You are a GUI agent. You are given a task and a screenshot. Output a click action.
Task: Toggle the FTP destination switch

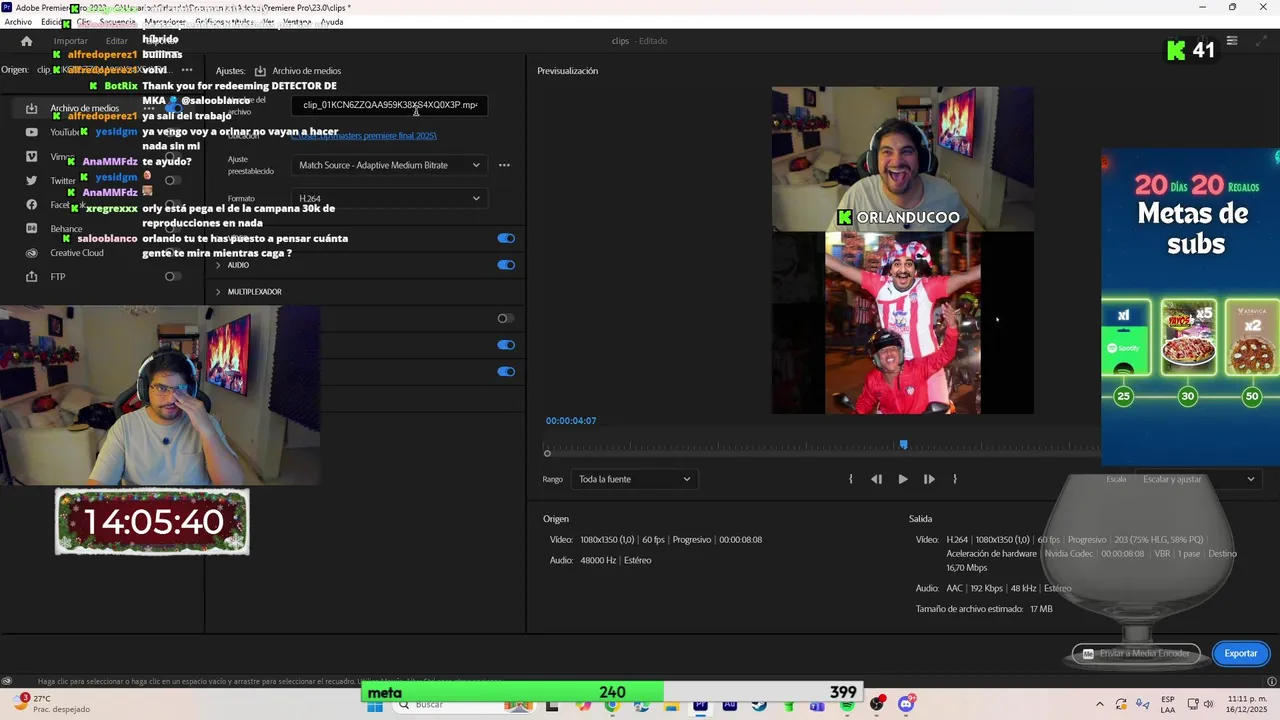(x=172, y=277)
